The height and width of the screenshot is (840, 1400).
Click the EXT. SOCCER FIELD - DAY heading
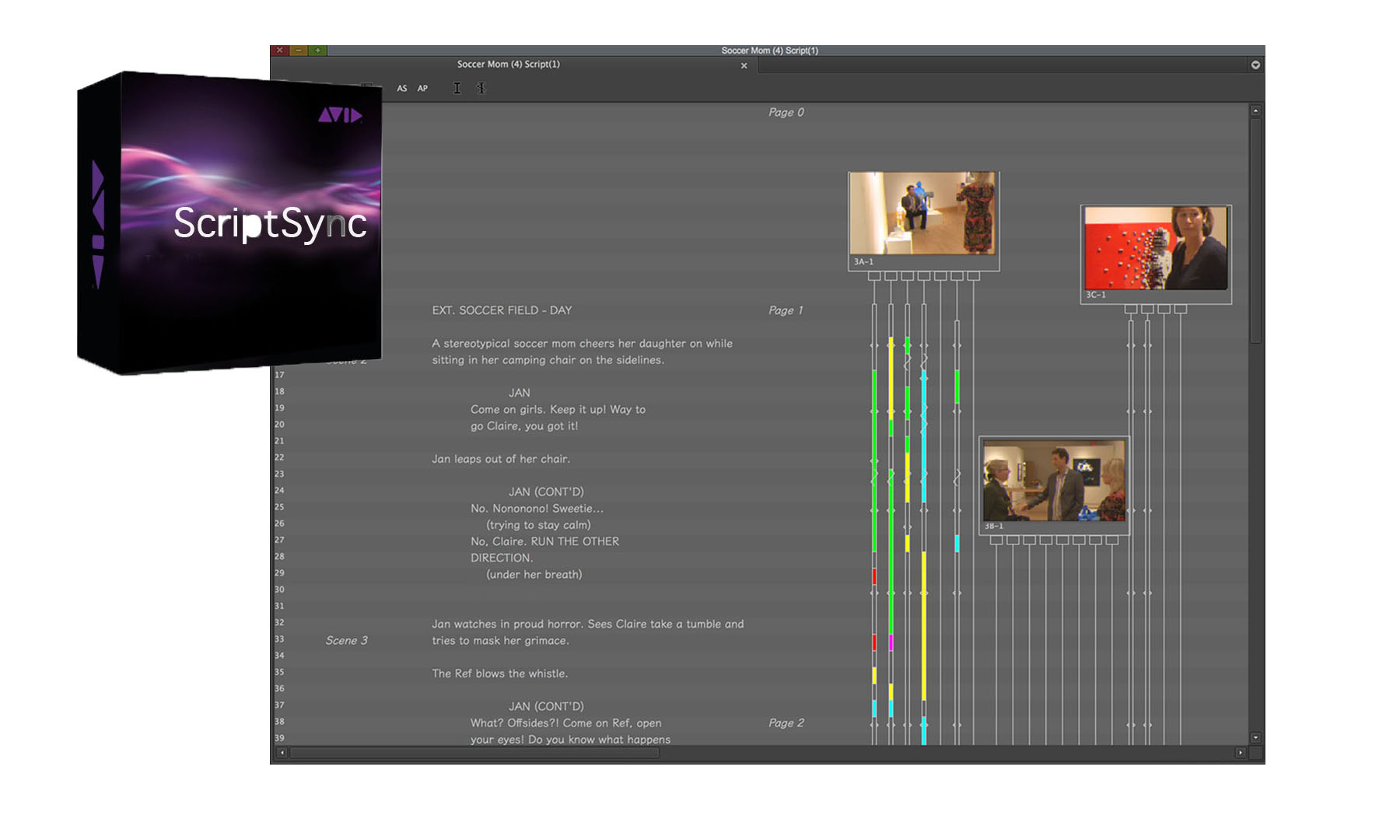click(x=502, y=310)
